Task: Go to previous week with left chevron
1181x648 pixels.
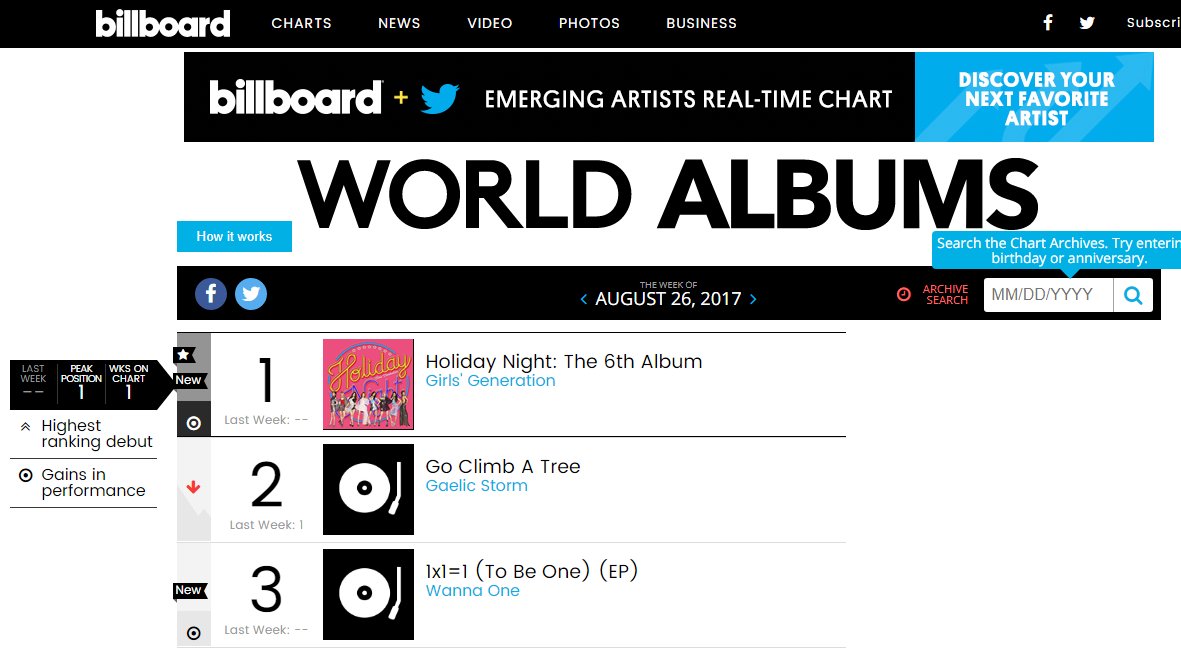Action: click(x=584, y=299)
